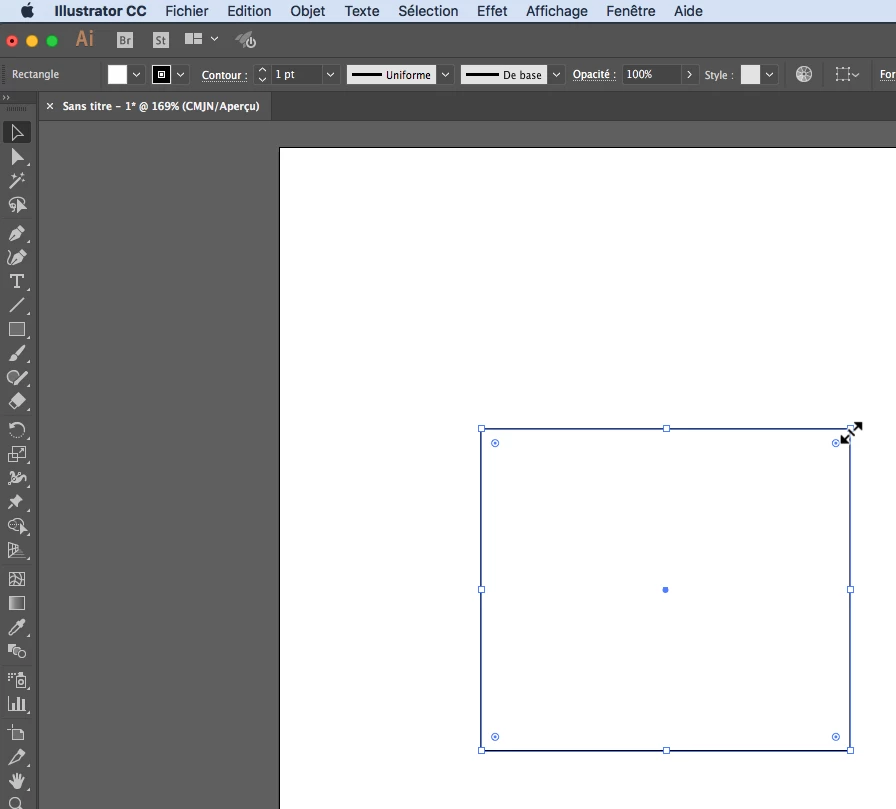Expand the stroke weight 1 pt dropdown
The image size is (896, 809).
[330, 74]
